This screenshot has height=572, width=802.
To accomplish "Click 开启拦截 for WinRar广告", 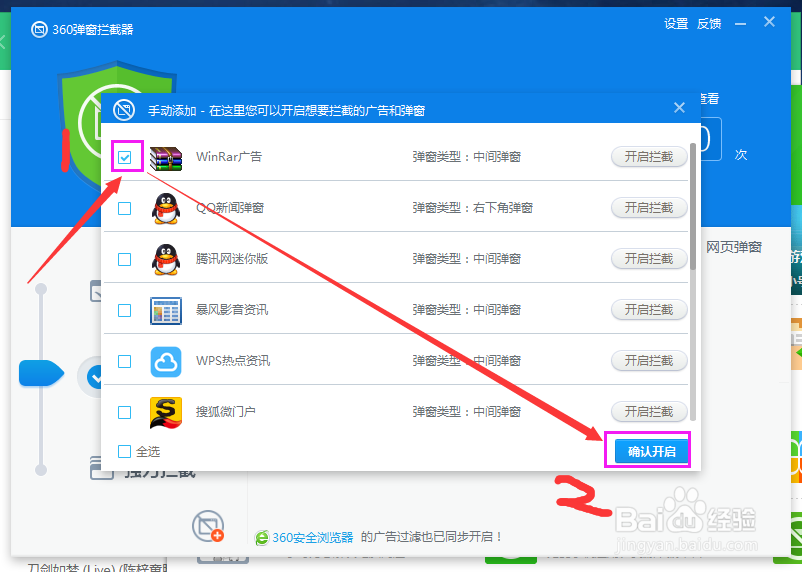I will click(x=649, y=157).
